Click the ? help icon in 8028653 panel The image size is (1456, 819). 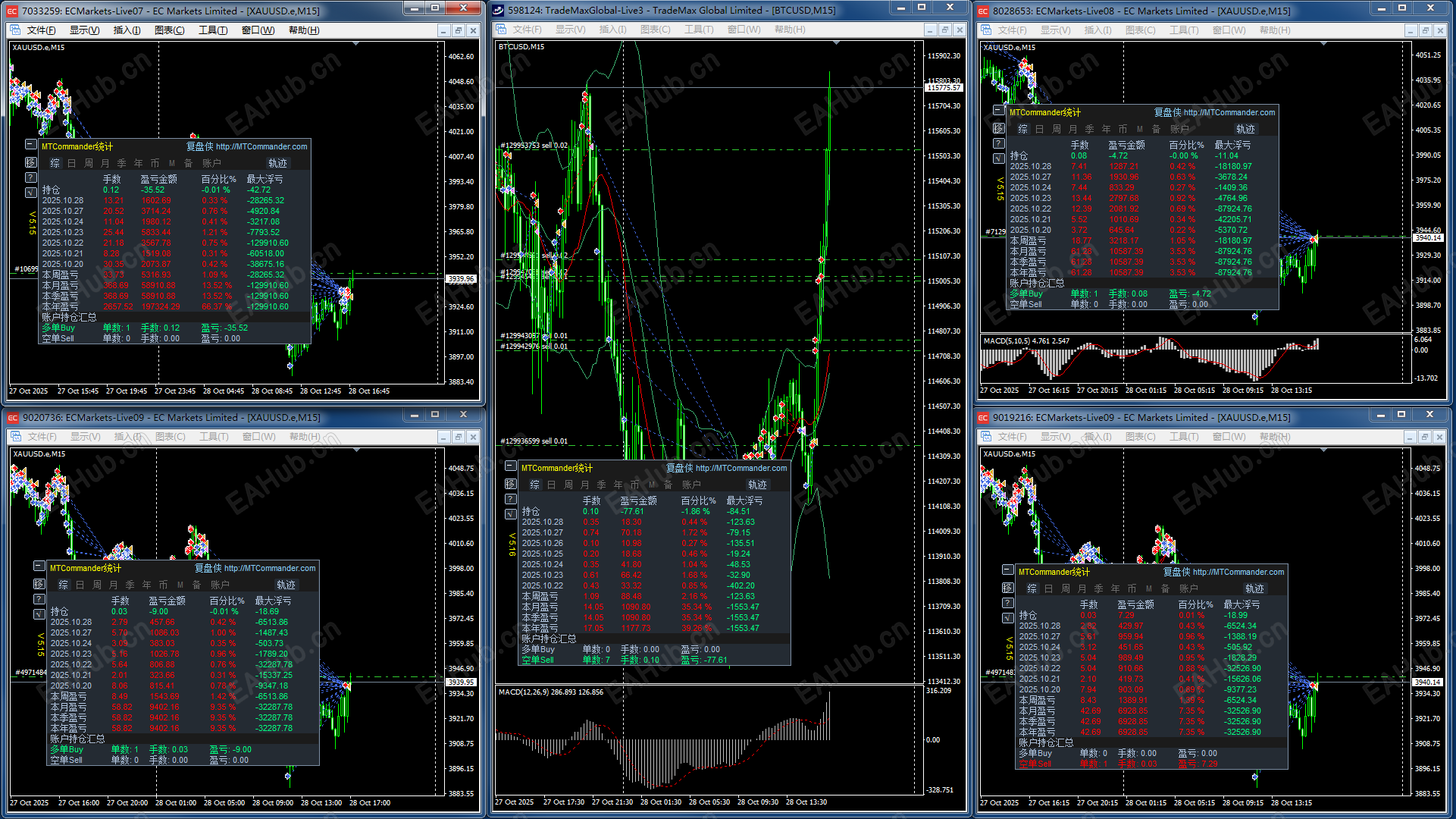click(x=998, y=143)
